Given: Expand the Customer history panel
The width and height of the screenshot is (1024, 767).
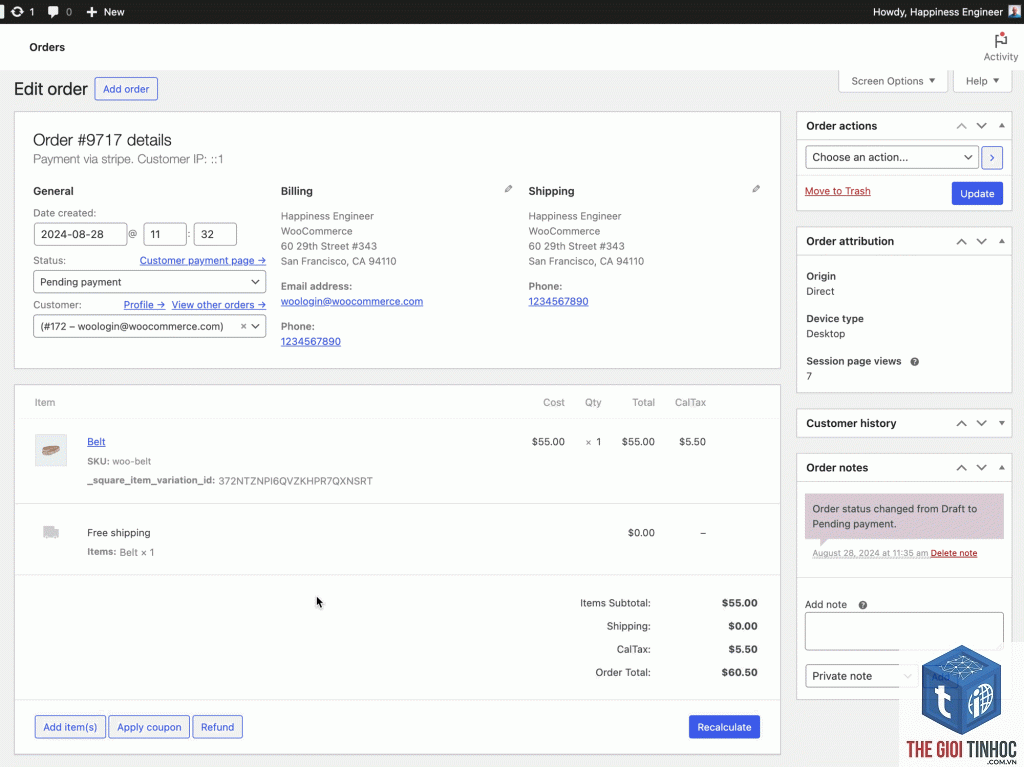Looking at the screenshot, I should pos(1001,423).
